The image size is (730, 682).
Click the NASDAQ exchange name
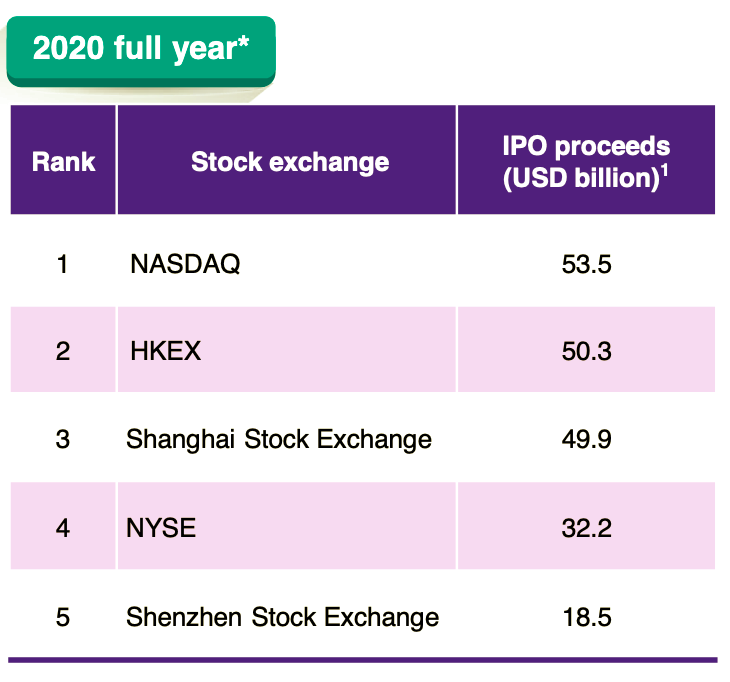(x=185, y=264)
